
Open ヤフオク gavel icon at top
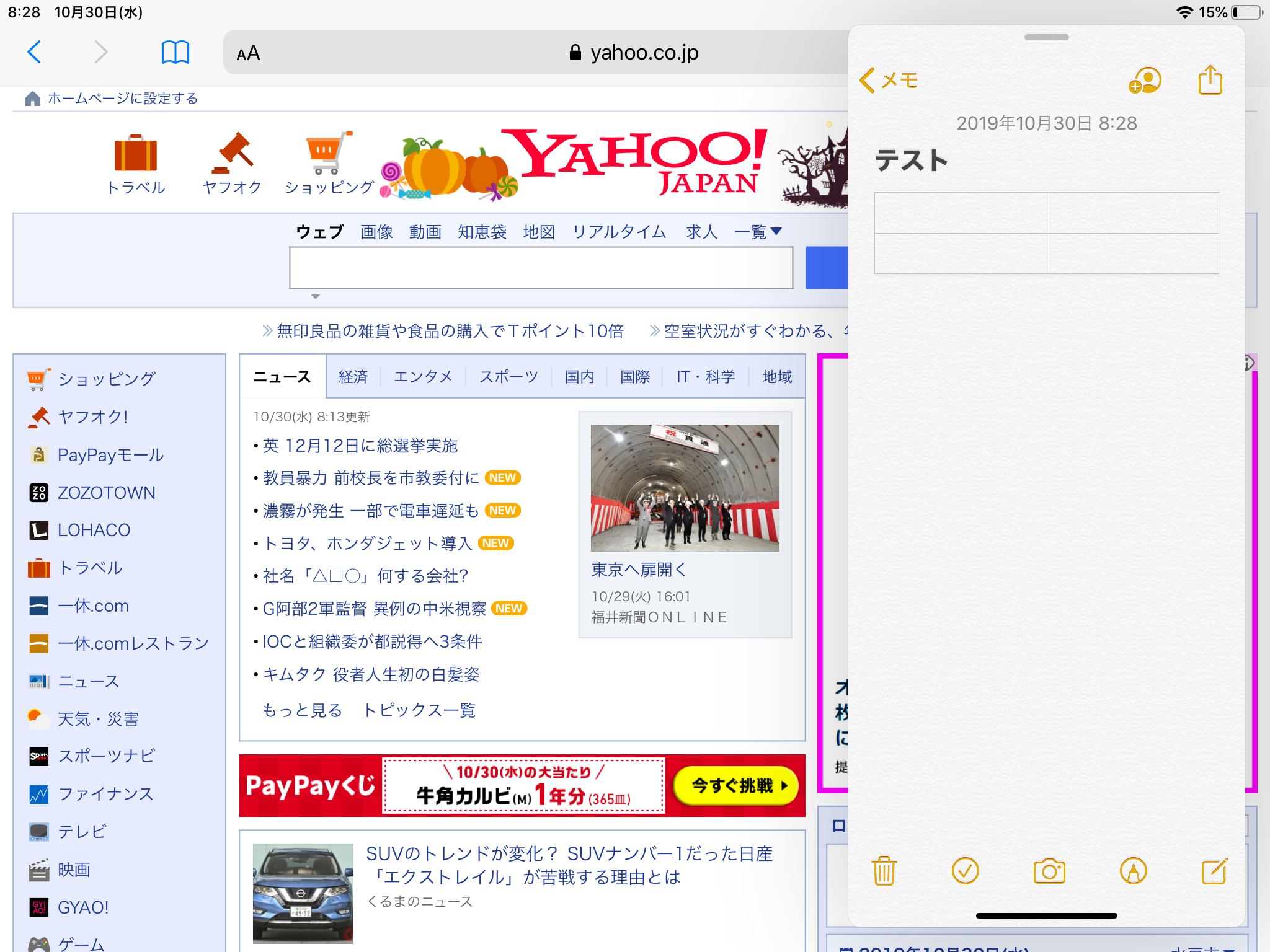pos(232,164)
